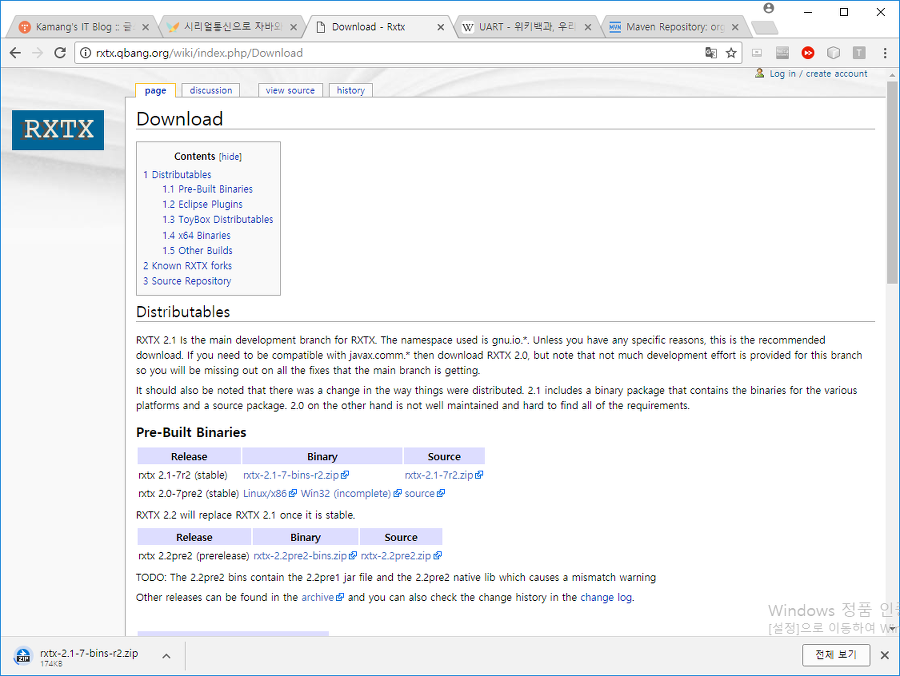Open rxtx-2.1-7r2.zip source link

(444, 475)
